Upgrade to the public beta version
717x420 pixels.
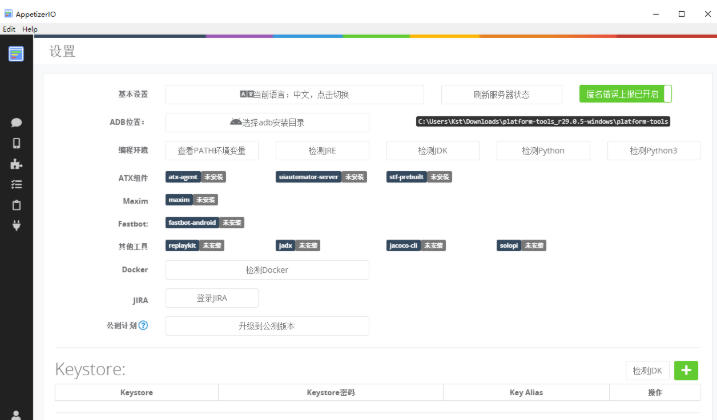(x=267, y=326)
